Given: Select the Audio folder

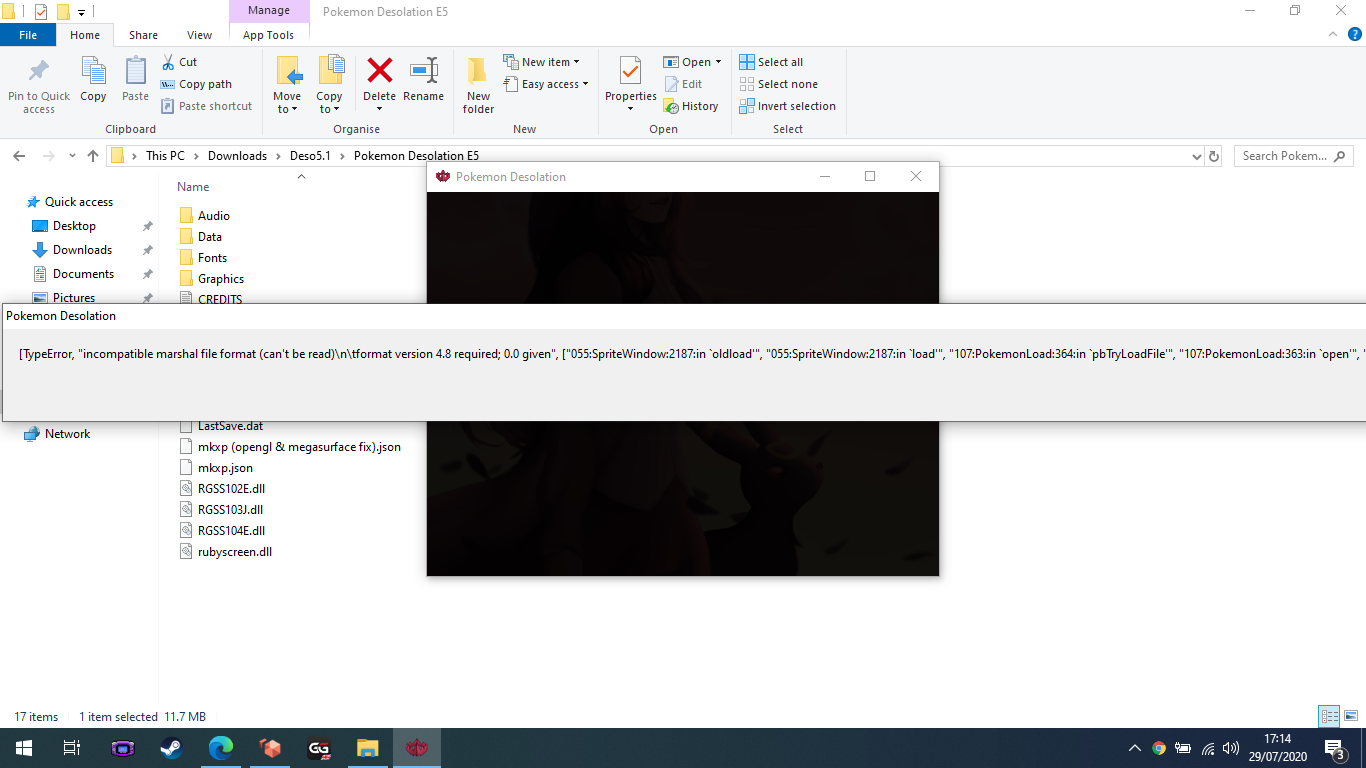Looking at the screenshot, I should pos(213,216).
